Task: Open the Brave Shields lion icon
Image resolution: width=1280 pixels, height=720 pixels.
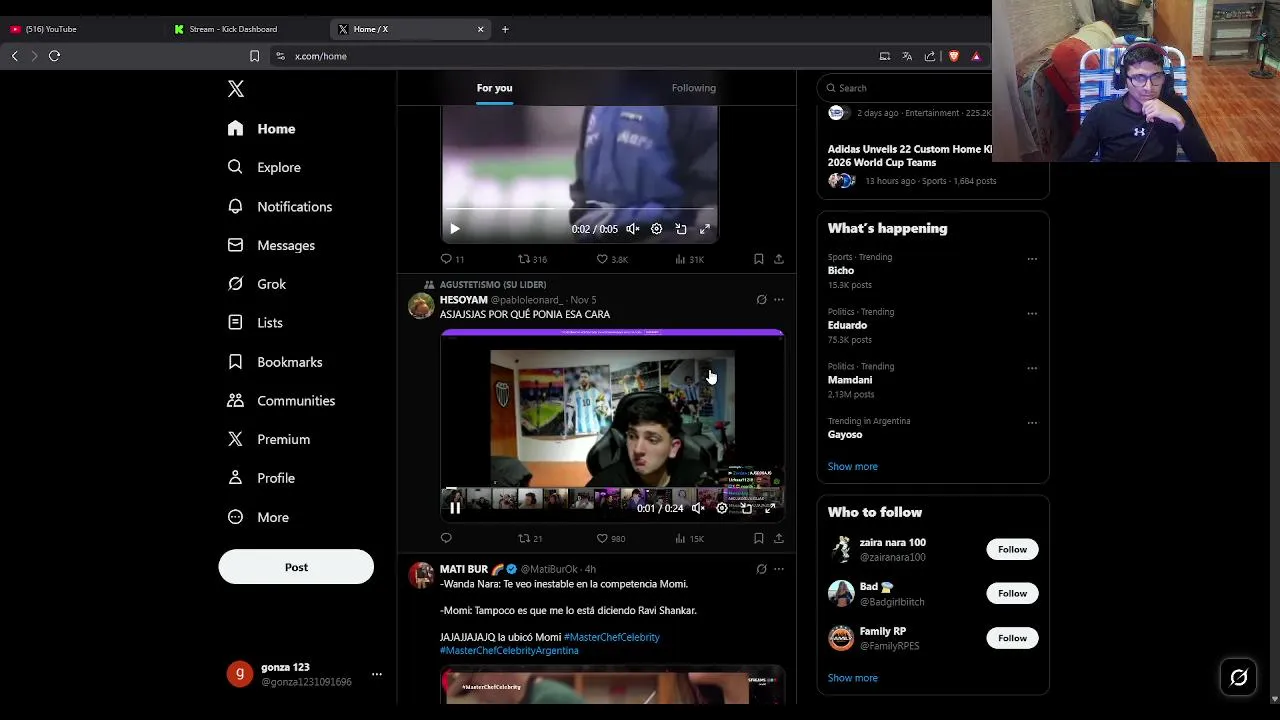Action: coord(954,56)
